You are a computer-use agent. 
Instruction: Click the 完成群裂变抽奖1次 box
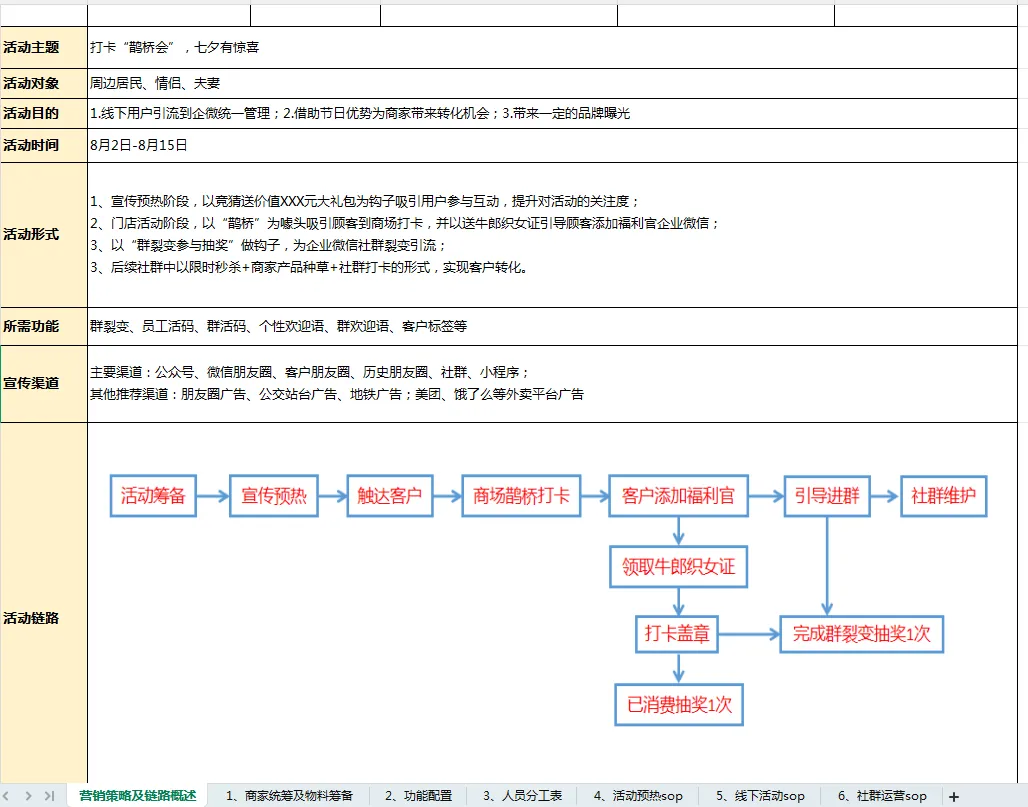[861, 634]
